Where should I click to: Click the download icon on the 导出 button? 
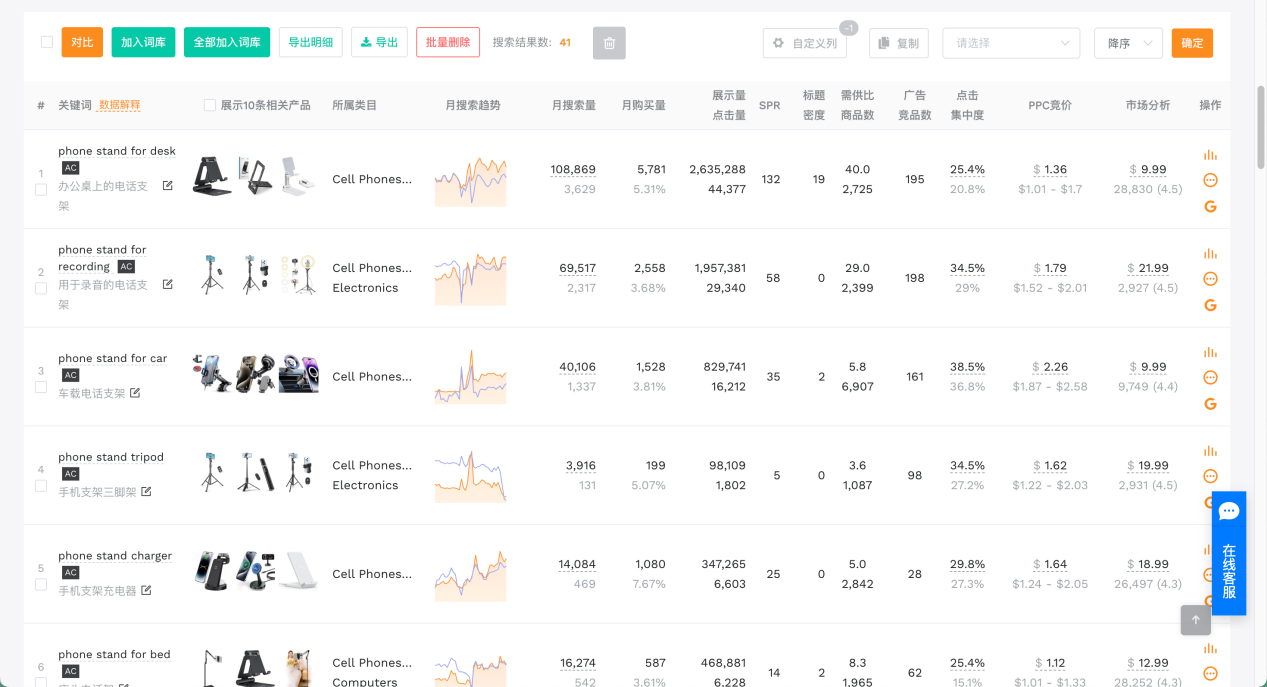tap(365, 42)
